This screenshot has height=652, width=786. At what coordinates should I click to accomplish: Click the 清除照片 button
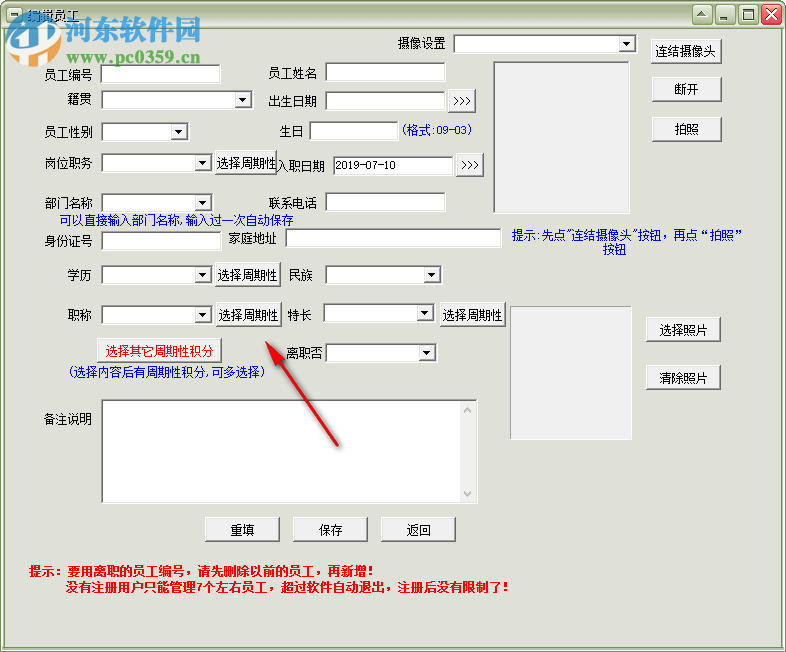683,378
